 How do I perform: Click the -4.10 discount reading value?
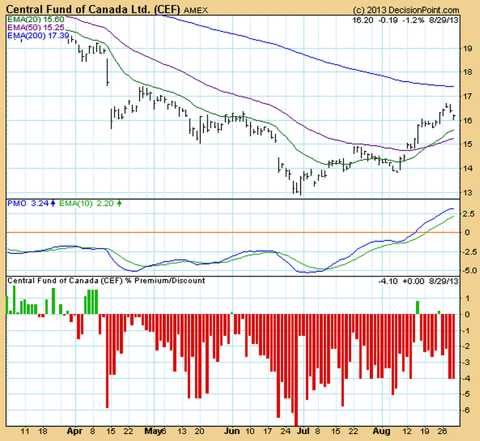(388, 281)
